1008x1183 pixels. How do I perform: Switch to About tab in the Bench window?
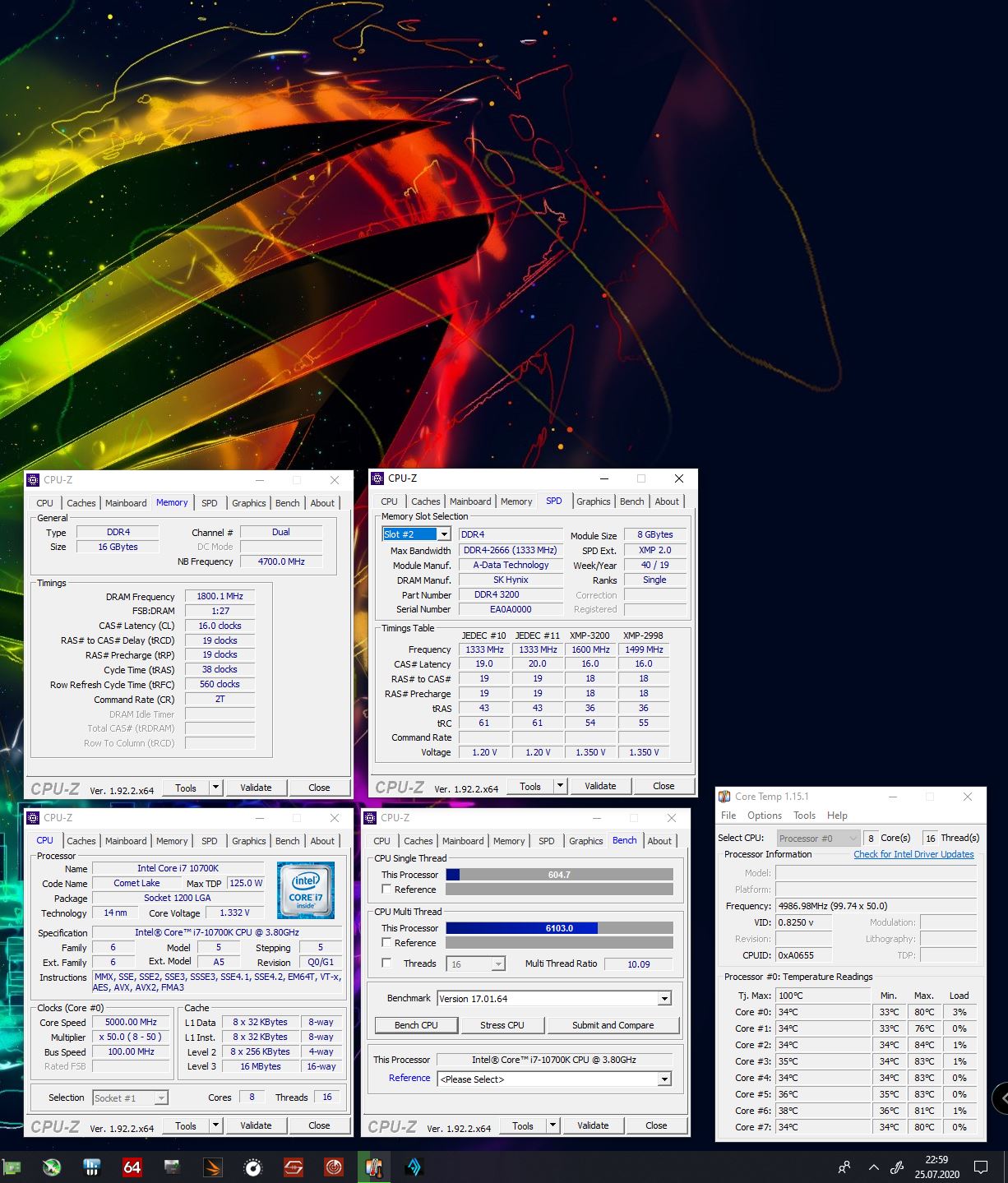point(659,841)
